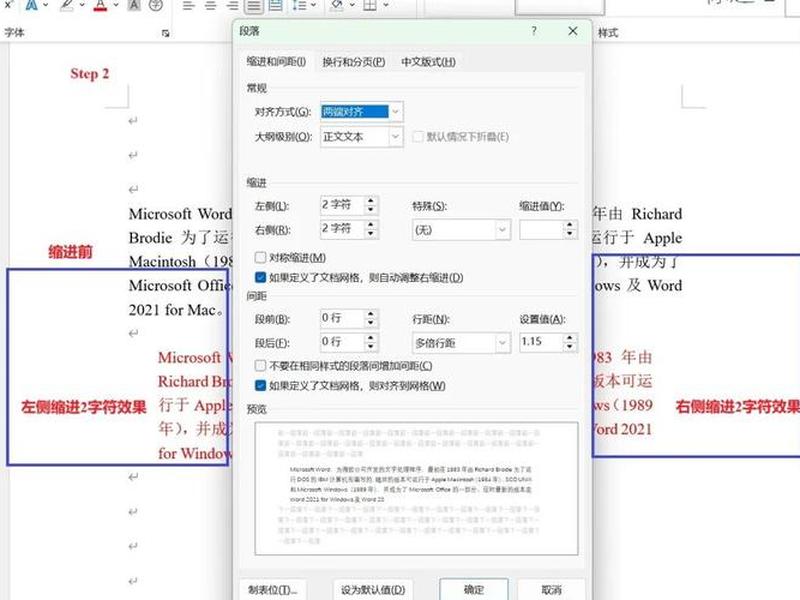This screenshot has width=800, height=600.
Task: Open the paragraph shading paint bucket
Action: (x=337, y=5)
